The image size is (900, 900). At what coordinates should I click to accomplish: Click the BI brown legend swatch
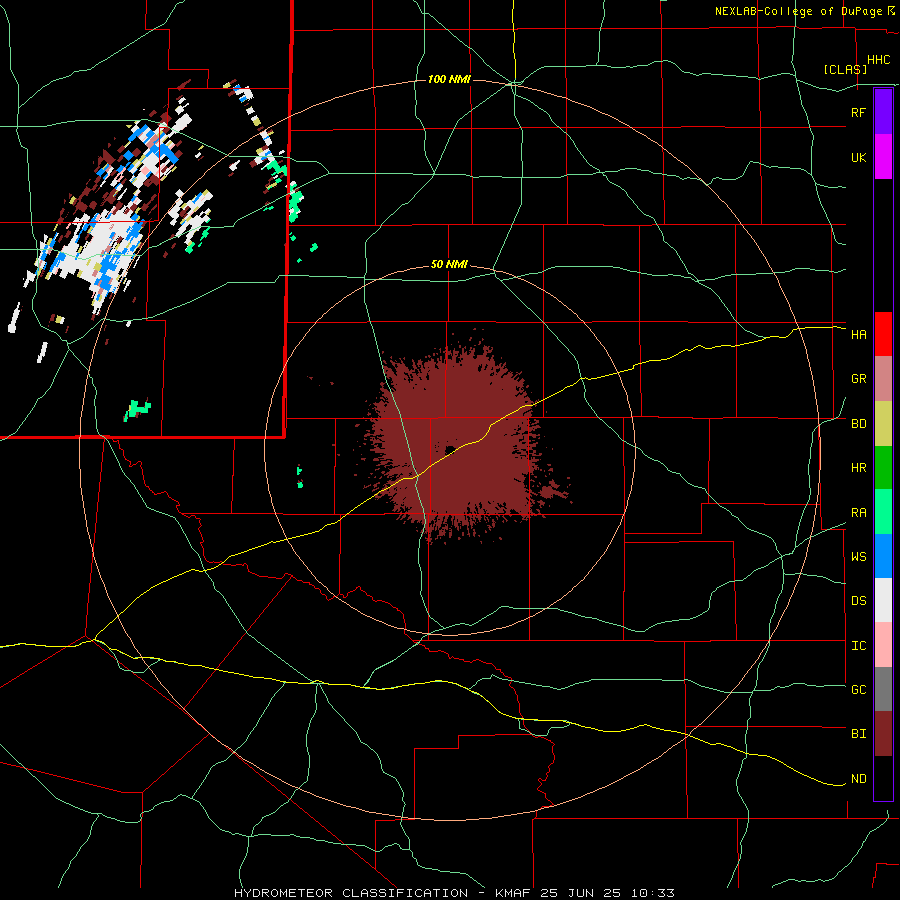pos(883,734)
